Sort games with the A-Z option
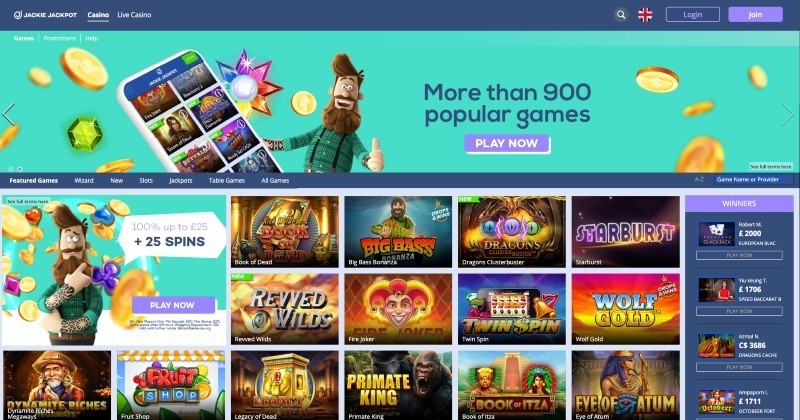 [x=699, y=180]
